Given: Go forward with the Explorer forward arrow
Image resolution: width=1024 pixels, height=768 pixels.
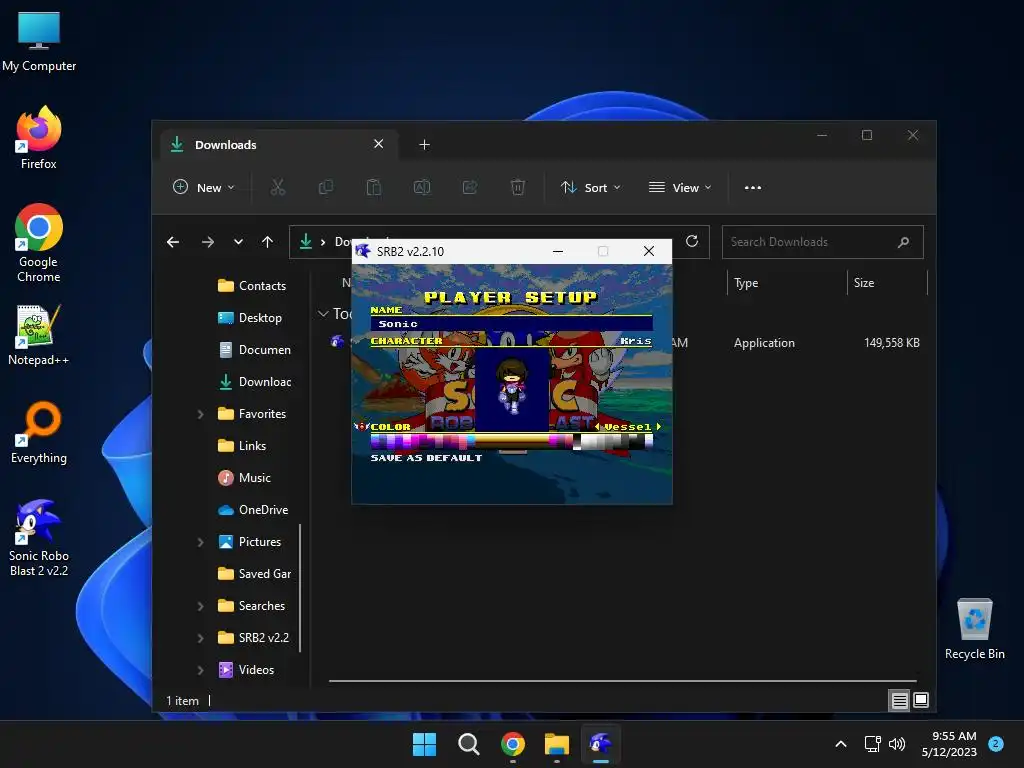Looking at the screenshot, I should [208, 242].
